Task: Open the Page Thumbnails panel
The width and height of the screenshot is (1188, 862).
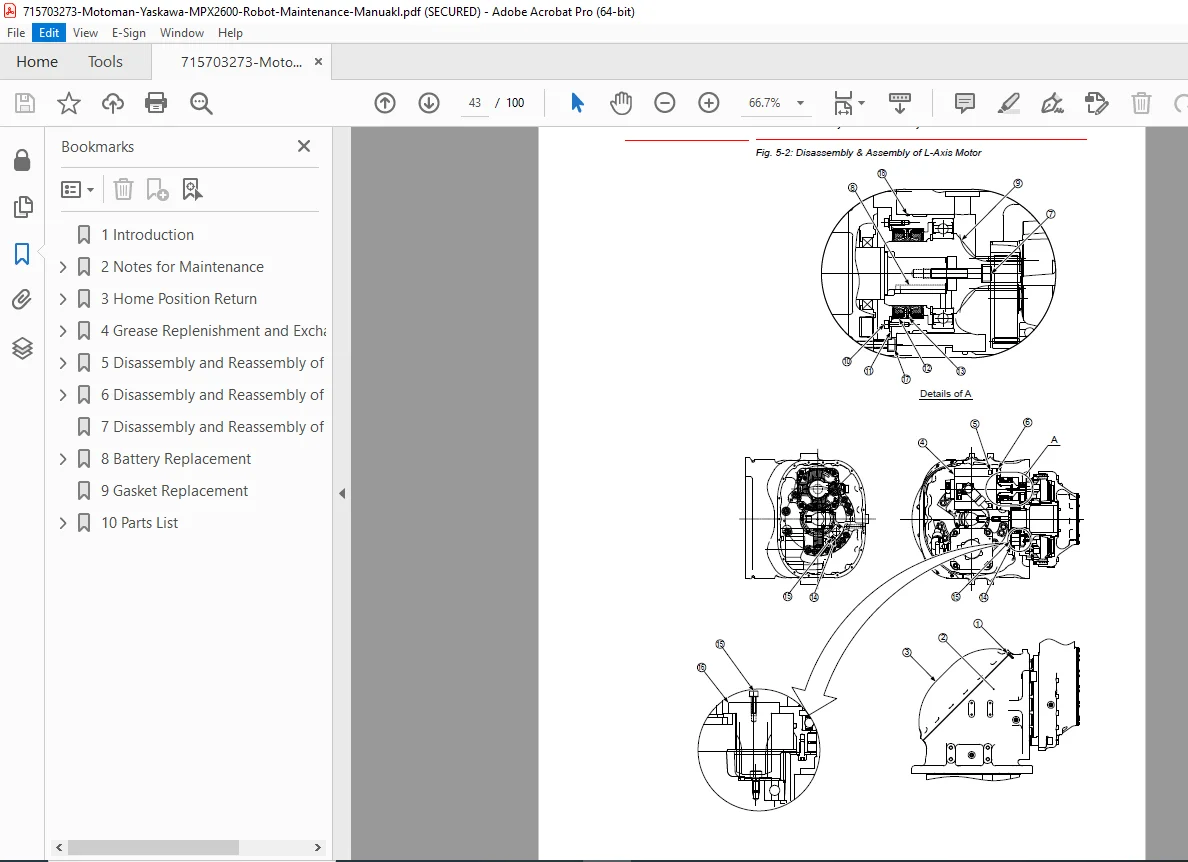Action: [23, 207]
